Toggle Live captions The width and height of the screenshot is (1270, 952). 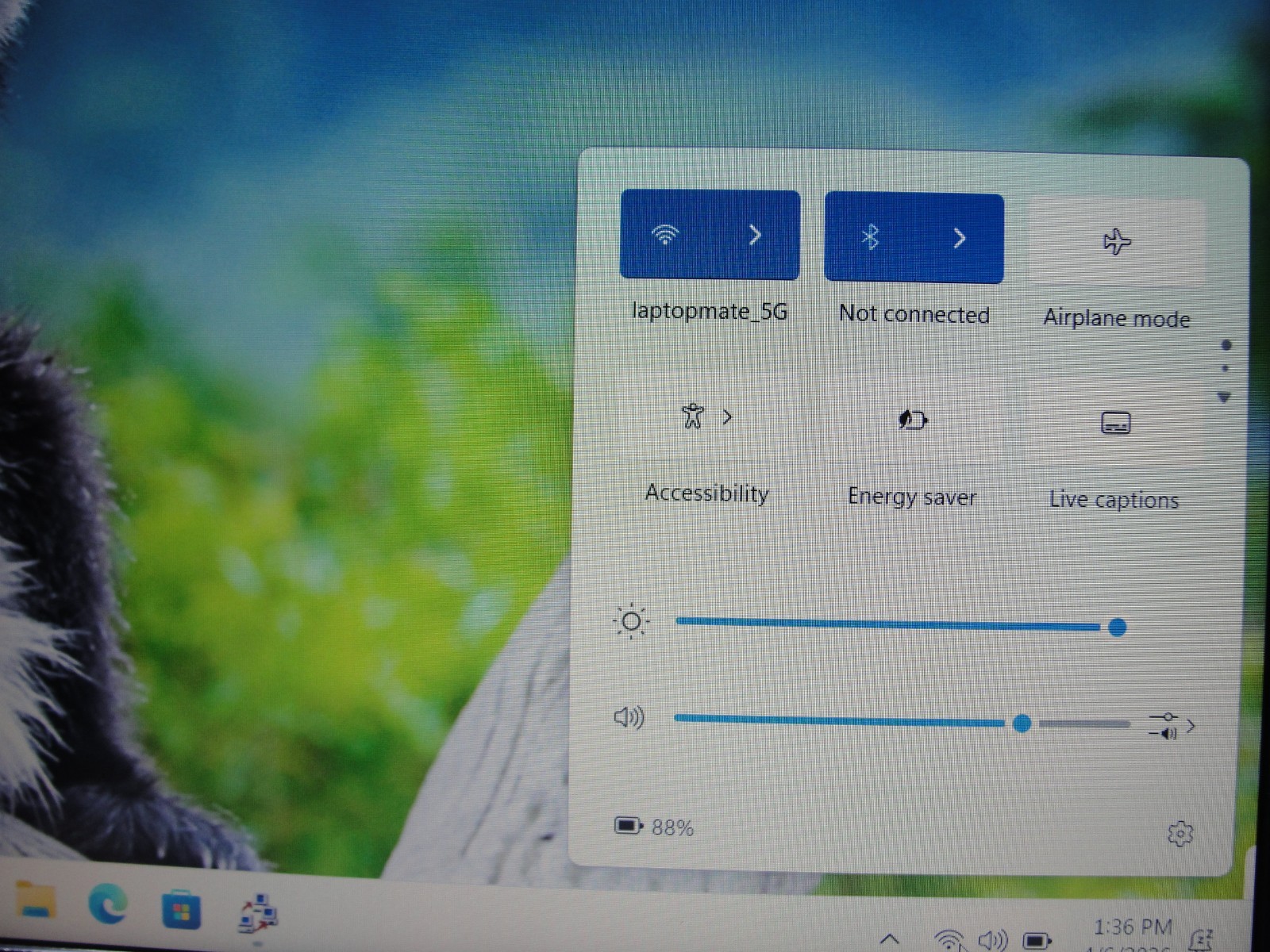(x=1116, y=423)
